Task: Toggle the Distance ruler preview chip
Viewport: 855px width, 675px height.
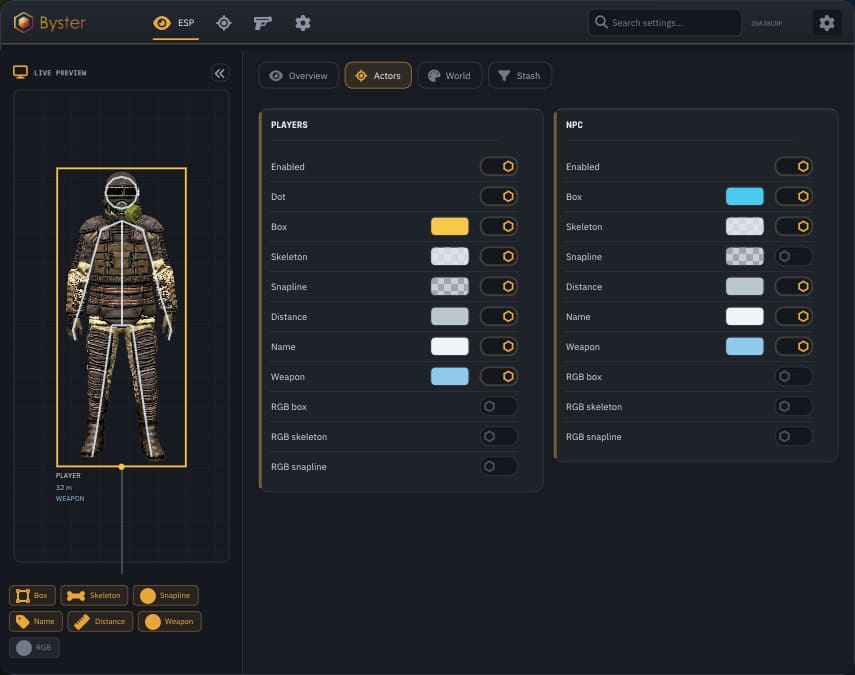Action: (100, 622)
